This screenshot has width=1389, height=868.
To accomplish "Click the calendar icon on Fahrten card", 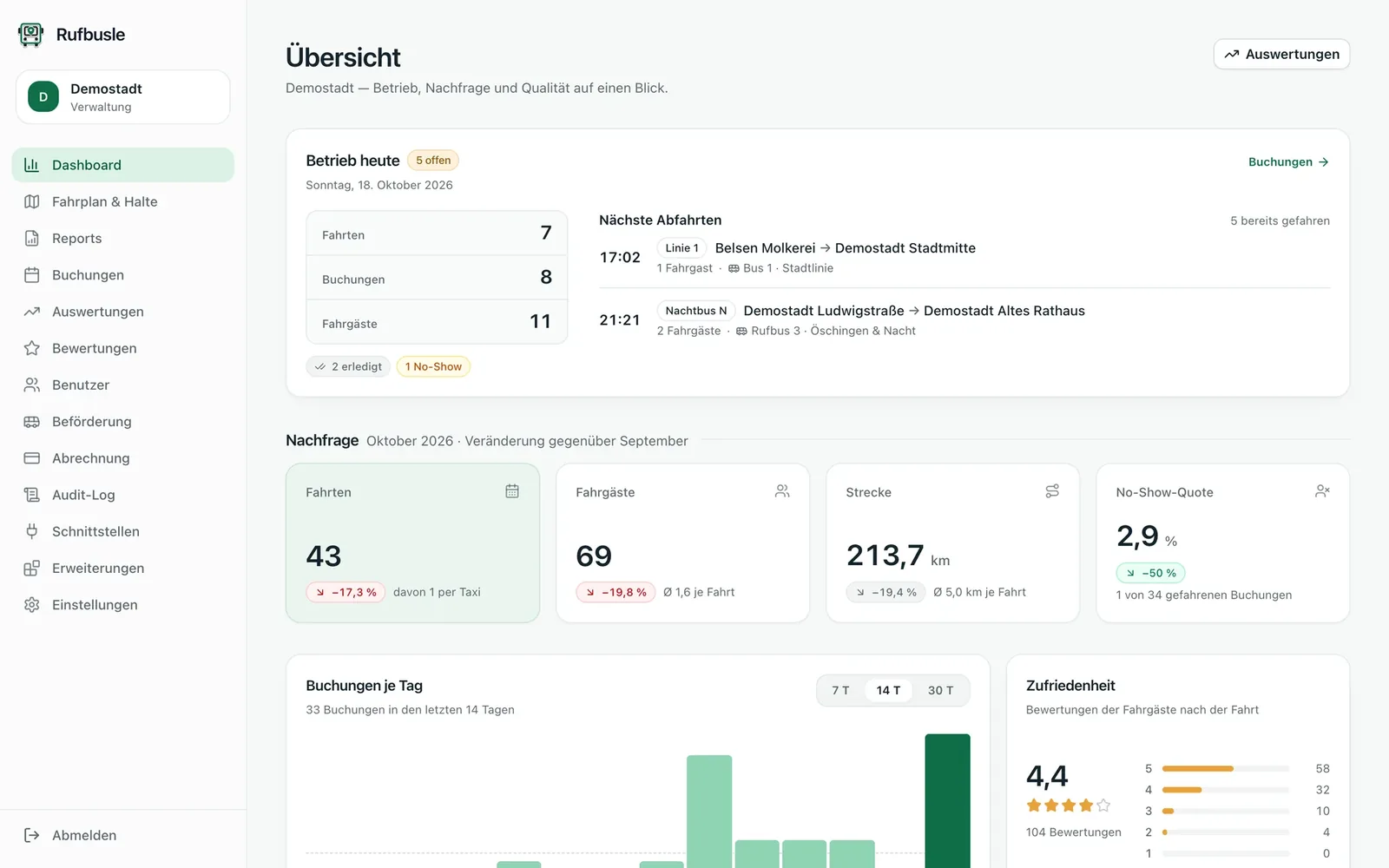I will (512, 491).
